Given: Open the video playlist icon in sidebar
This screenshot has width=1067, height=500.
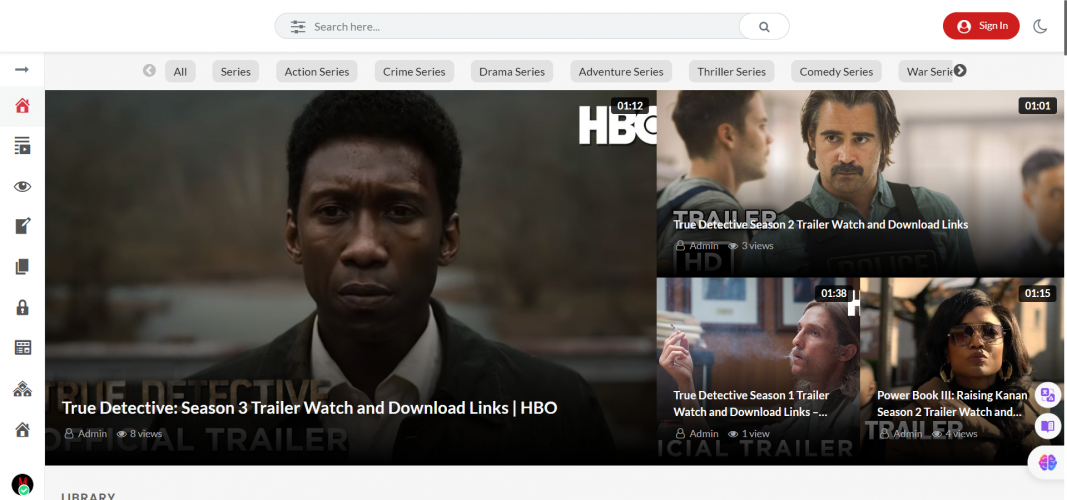Looking at the screenshot, I should coord(22,146).
